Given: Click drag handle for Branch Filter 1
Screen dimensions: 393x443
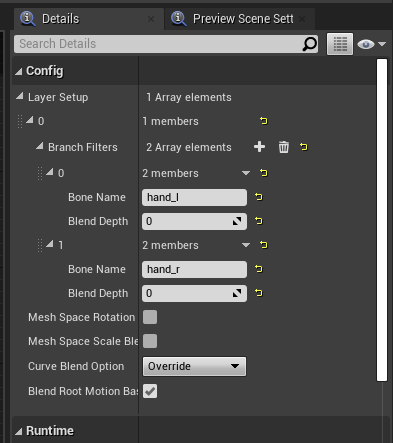Looking at the screenshot, I should [40, 245].
